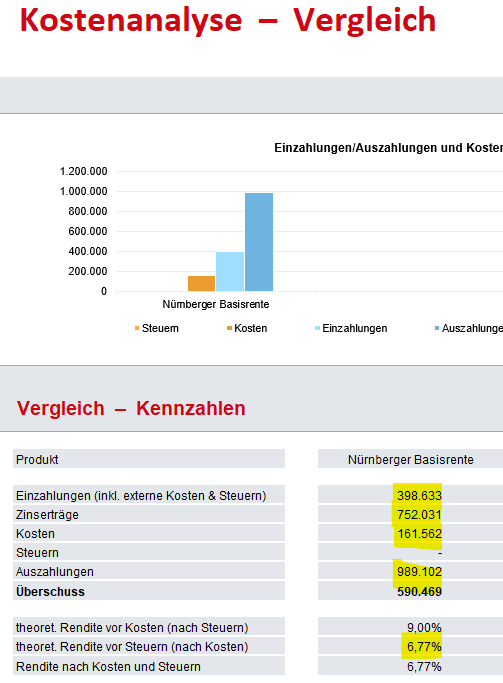Select the value 9,00%
Viewport: 503px width, 683px height.
[424, 628]
